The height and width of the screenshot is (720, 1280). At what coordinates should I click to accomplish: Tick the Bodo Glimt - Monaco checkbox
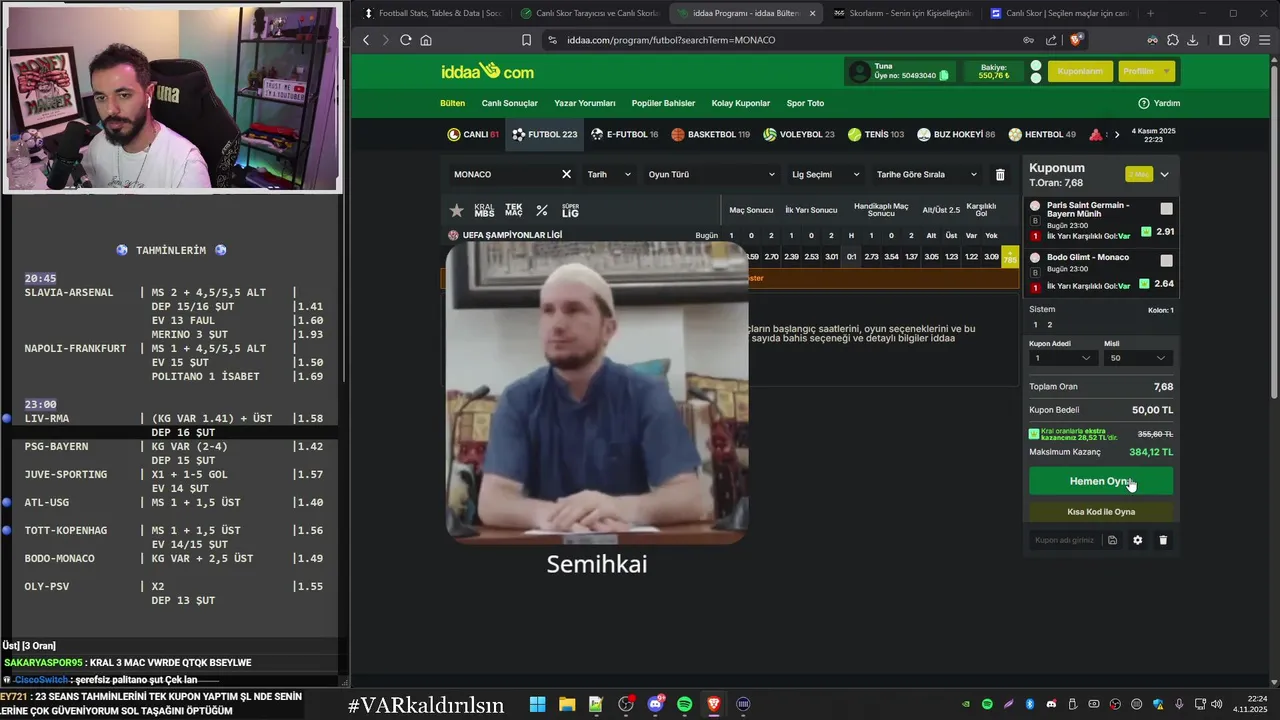(x=1166, y=261)
